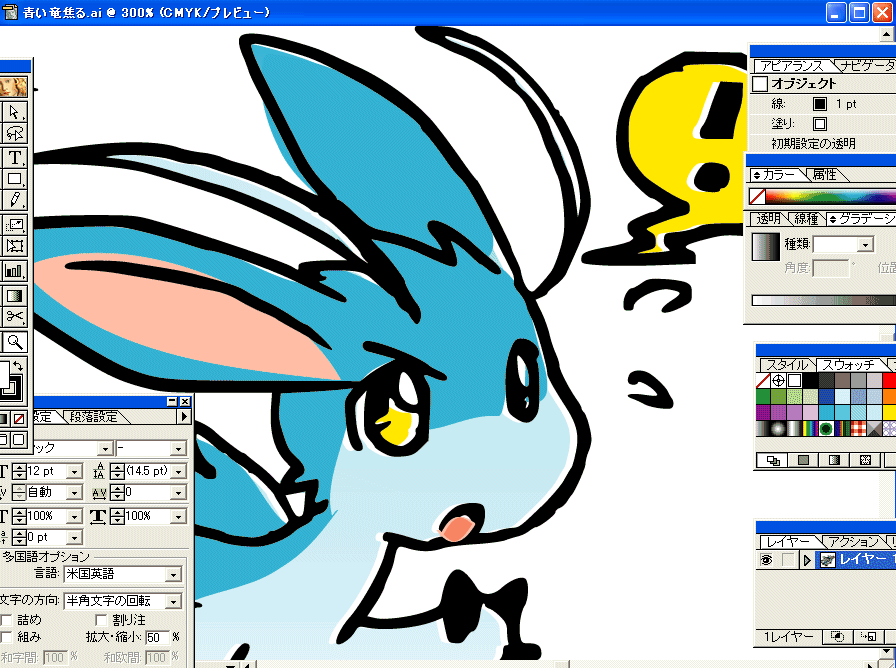Viewport: 896px width, 668px height.
Task: Select the Rectangle tool
Action: point(14,179)
